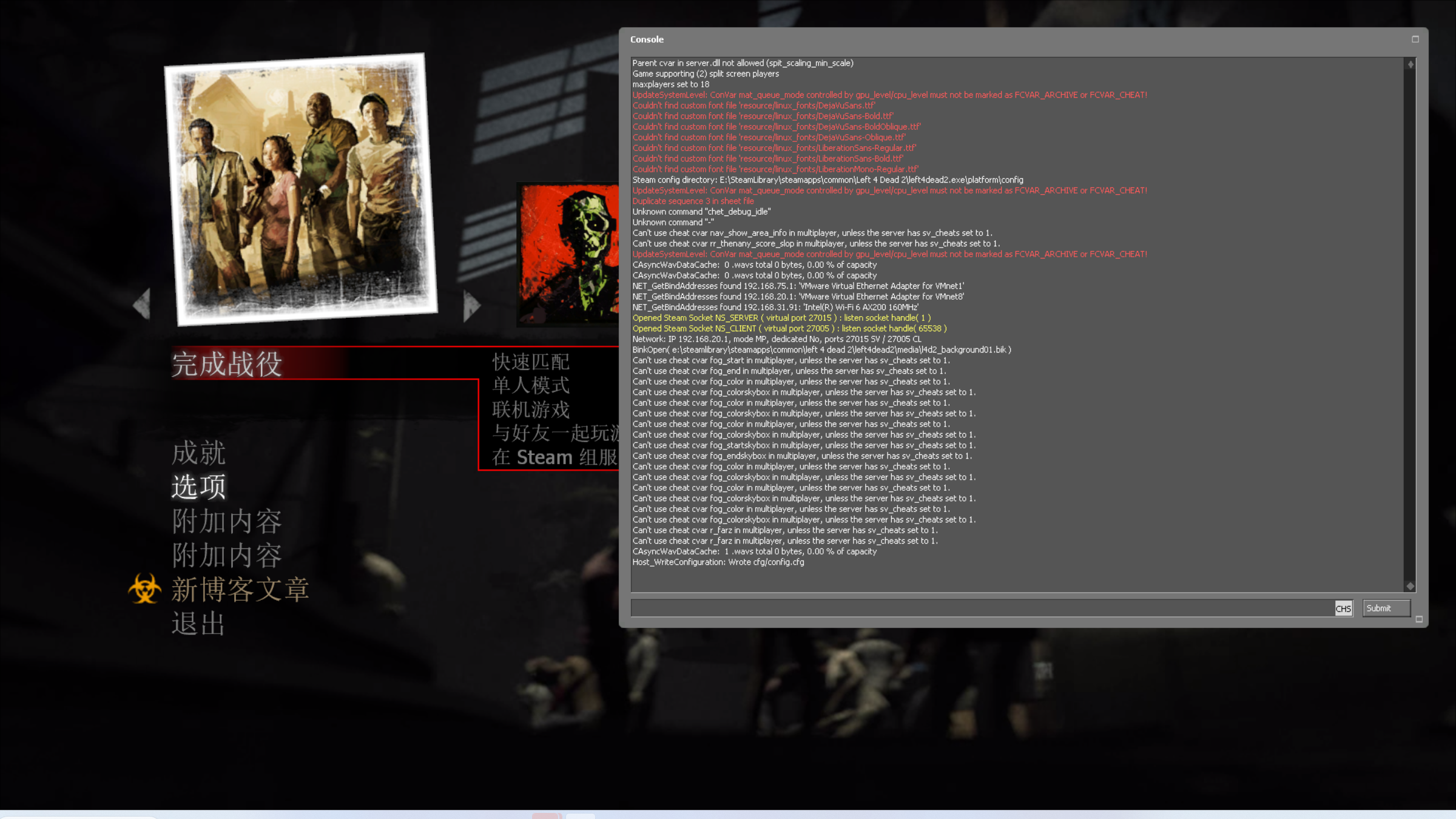Open the 完成战役 menu item
The height and width of the screenshot is (819, 1456).
[x=226, y=364]
